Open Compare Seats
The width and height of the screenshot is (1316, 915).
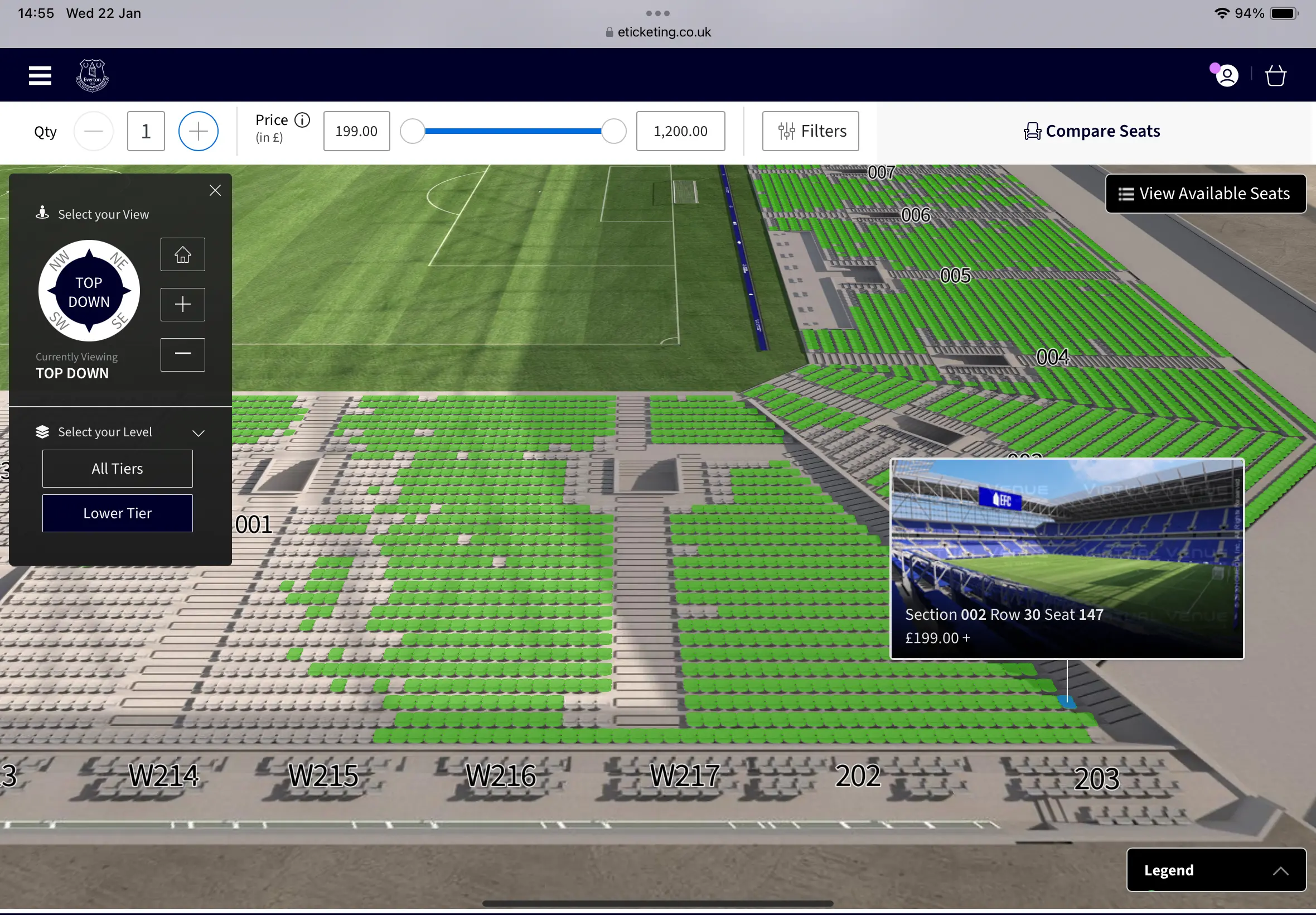tap(1092, 131)
